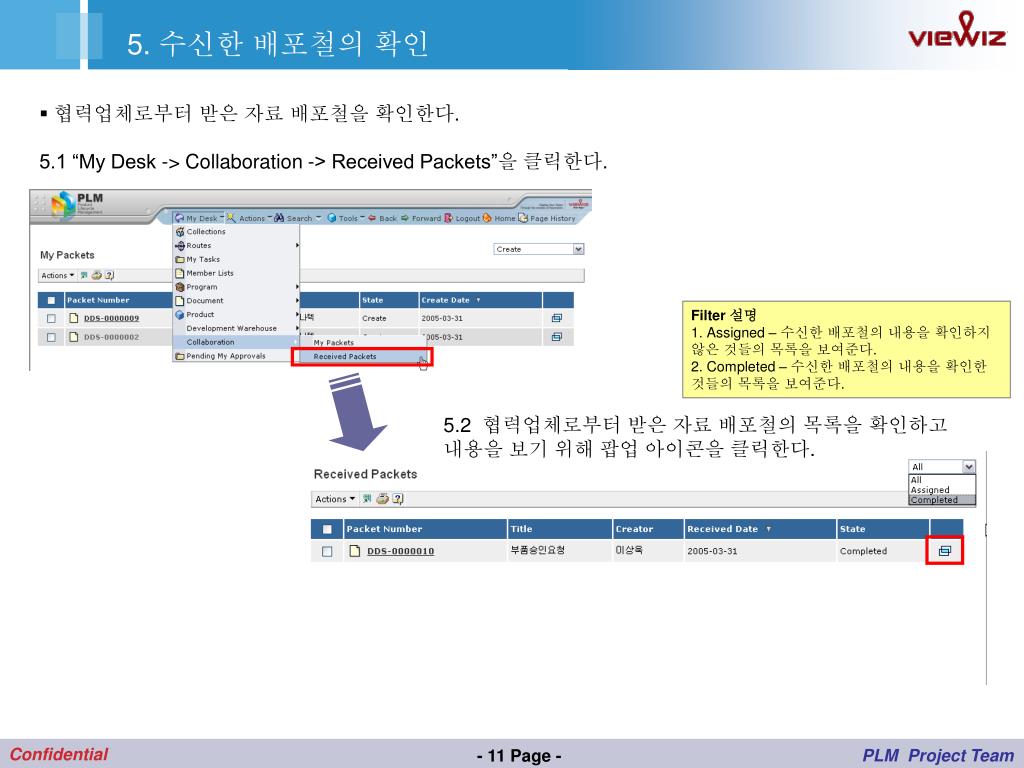Click the Back arrow in navigation bar
1024x768 pixels.
click(383, 218)
